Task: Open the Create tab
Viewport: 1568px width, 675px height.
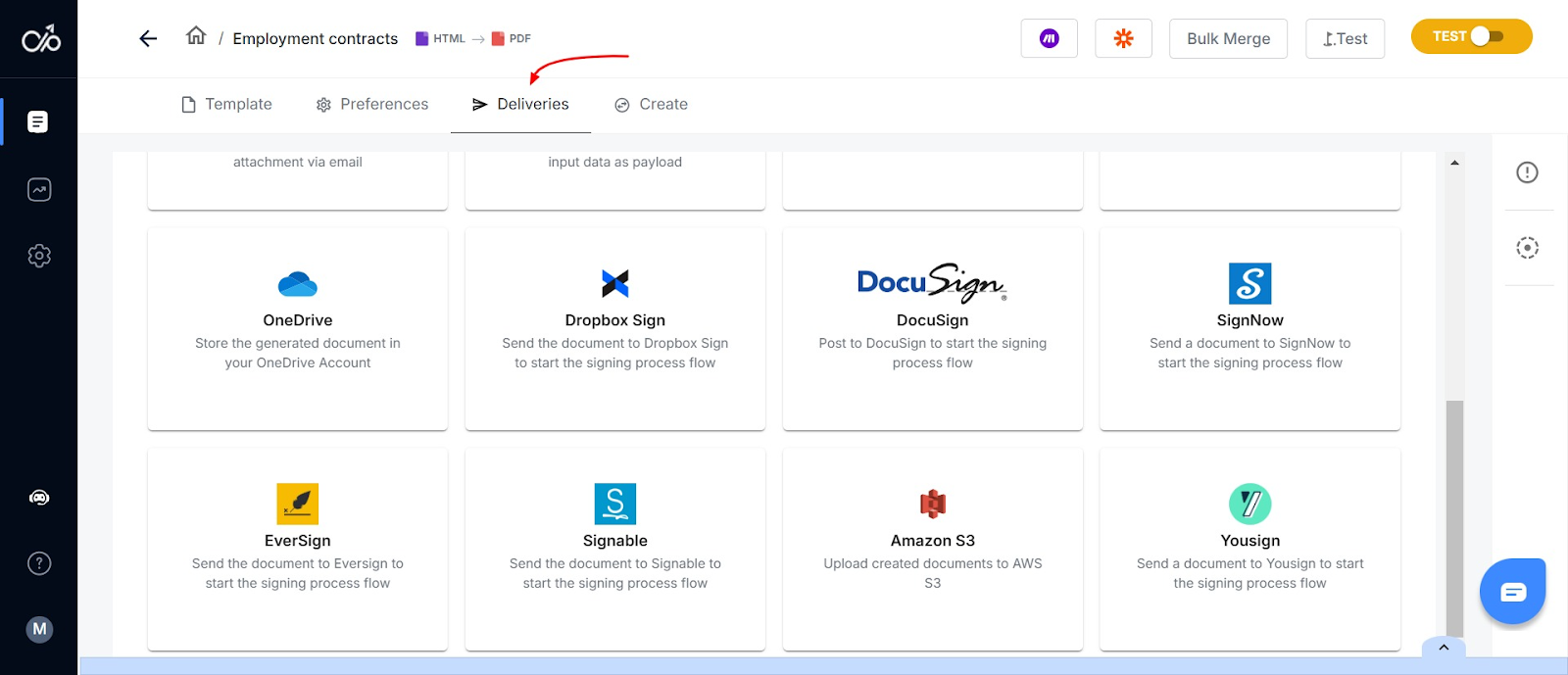Action: [652, 105]
